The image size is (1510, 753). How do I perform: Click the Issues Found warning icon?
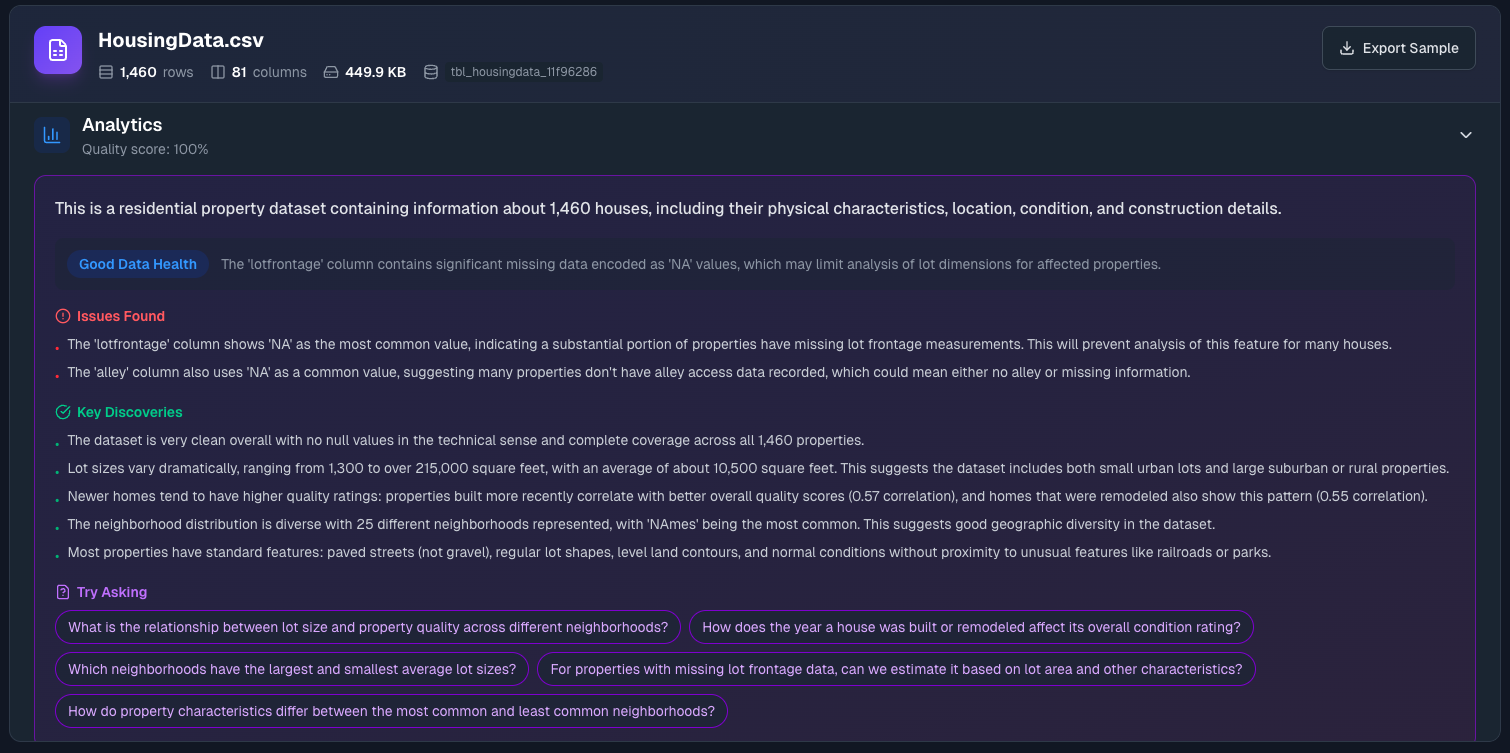(x=63, y=316)
